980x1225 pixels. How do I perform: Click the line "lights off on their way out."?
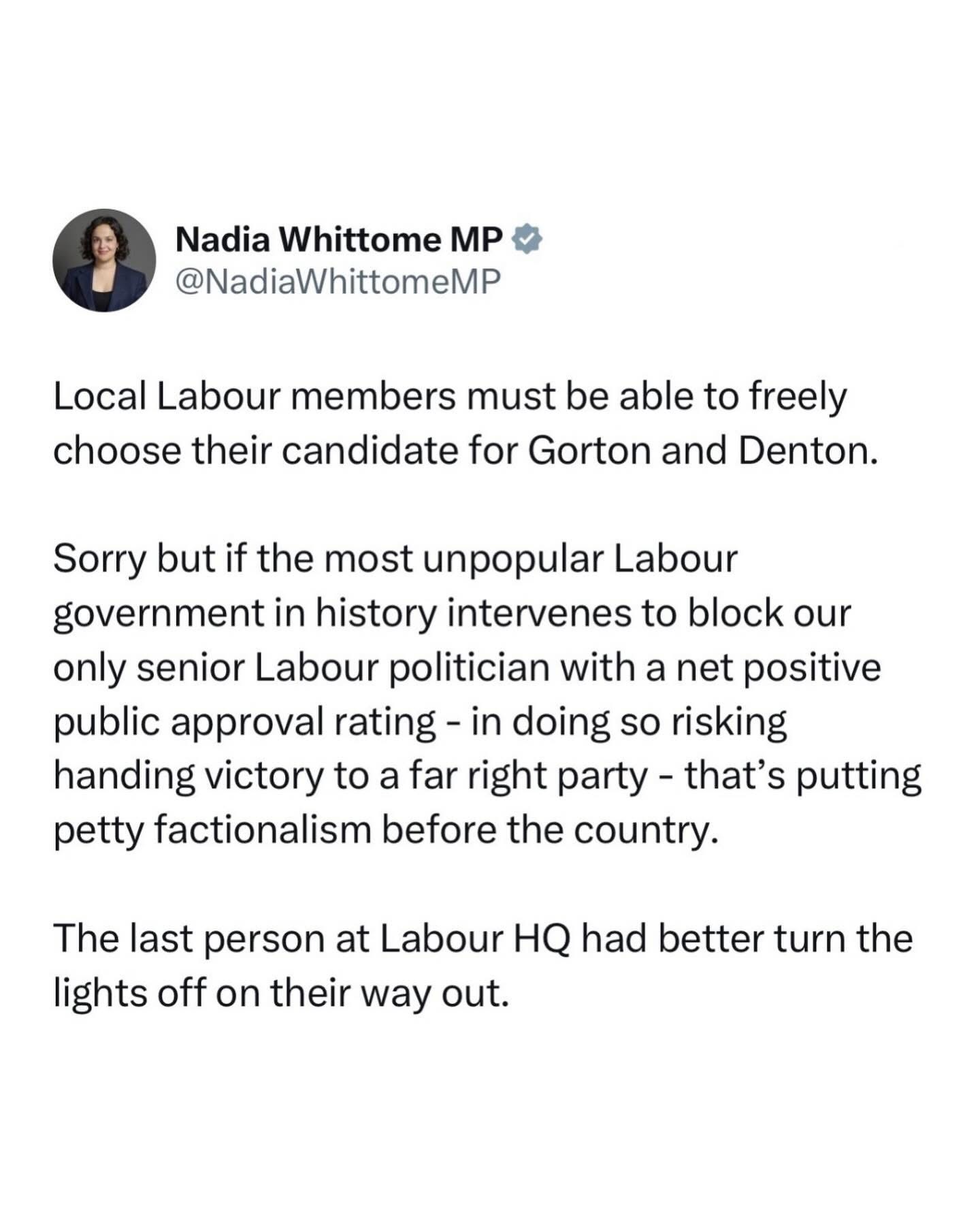click(280, 993)
